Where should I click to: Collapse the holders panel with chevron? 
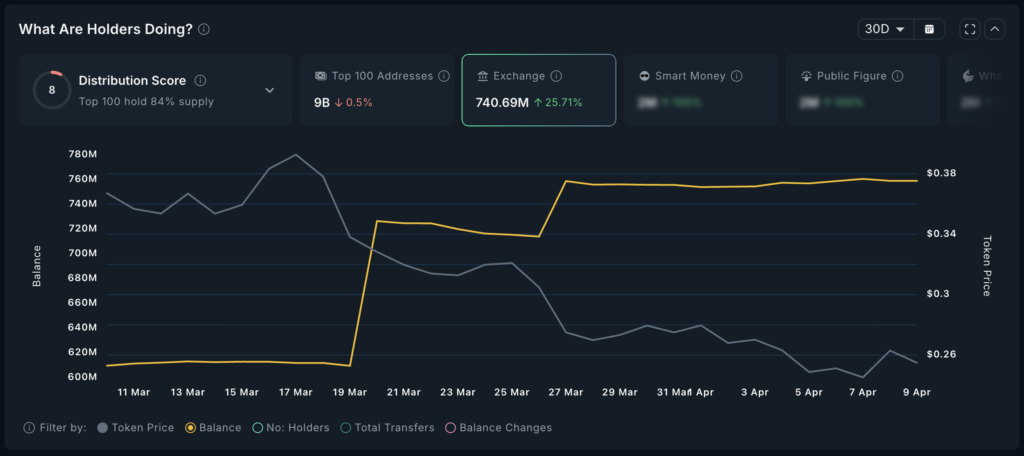pos(995,29)
